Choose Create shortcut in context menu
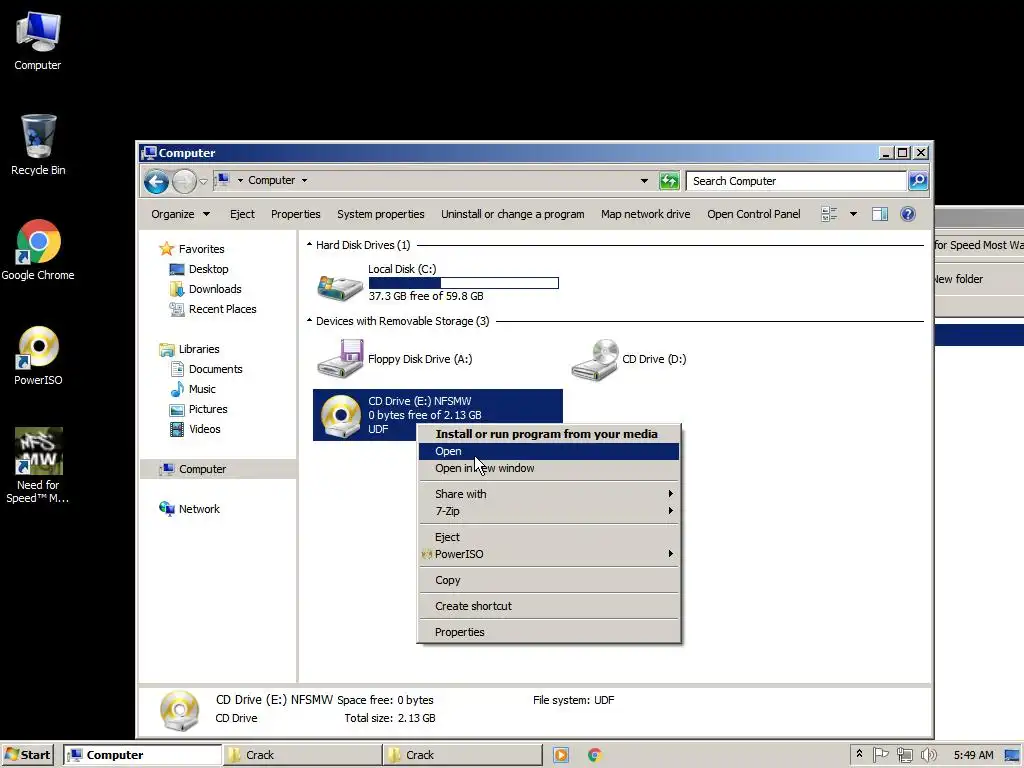The height and width of the screenshot is (768, 1024). point(549,606)
